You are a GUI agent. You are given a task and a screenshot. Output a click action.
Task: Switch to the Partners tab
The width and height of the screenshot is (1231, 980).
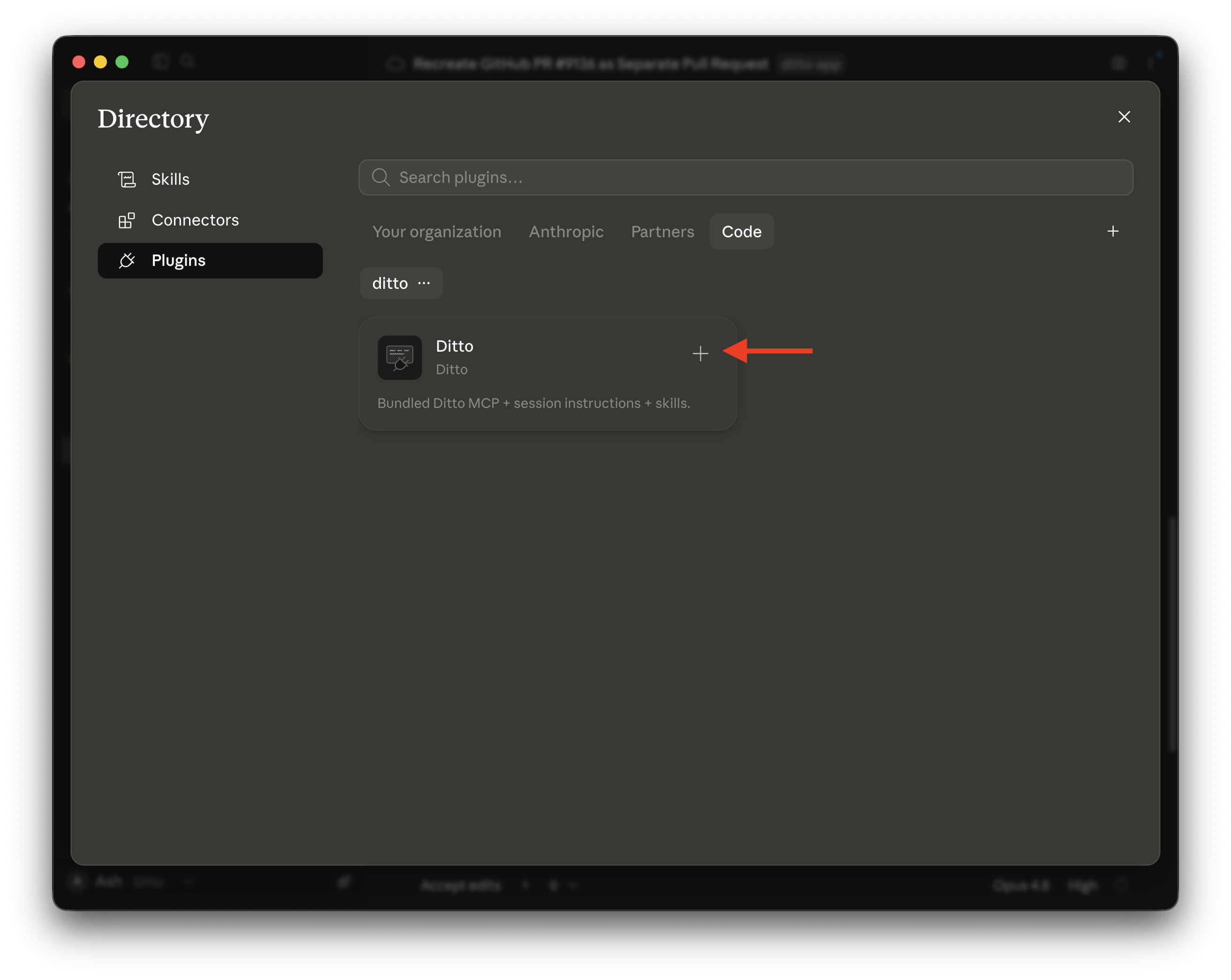click(662, 231)
